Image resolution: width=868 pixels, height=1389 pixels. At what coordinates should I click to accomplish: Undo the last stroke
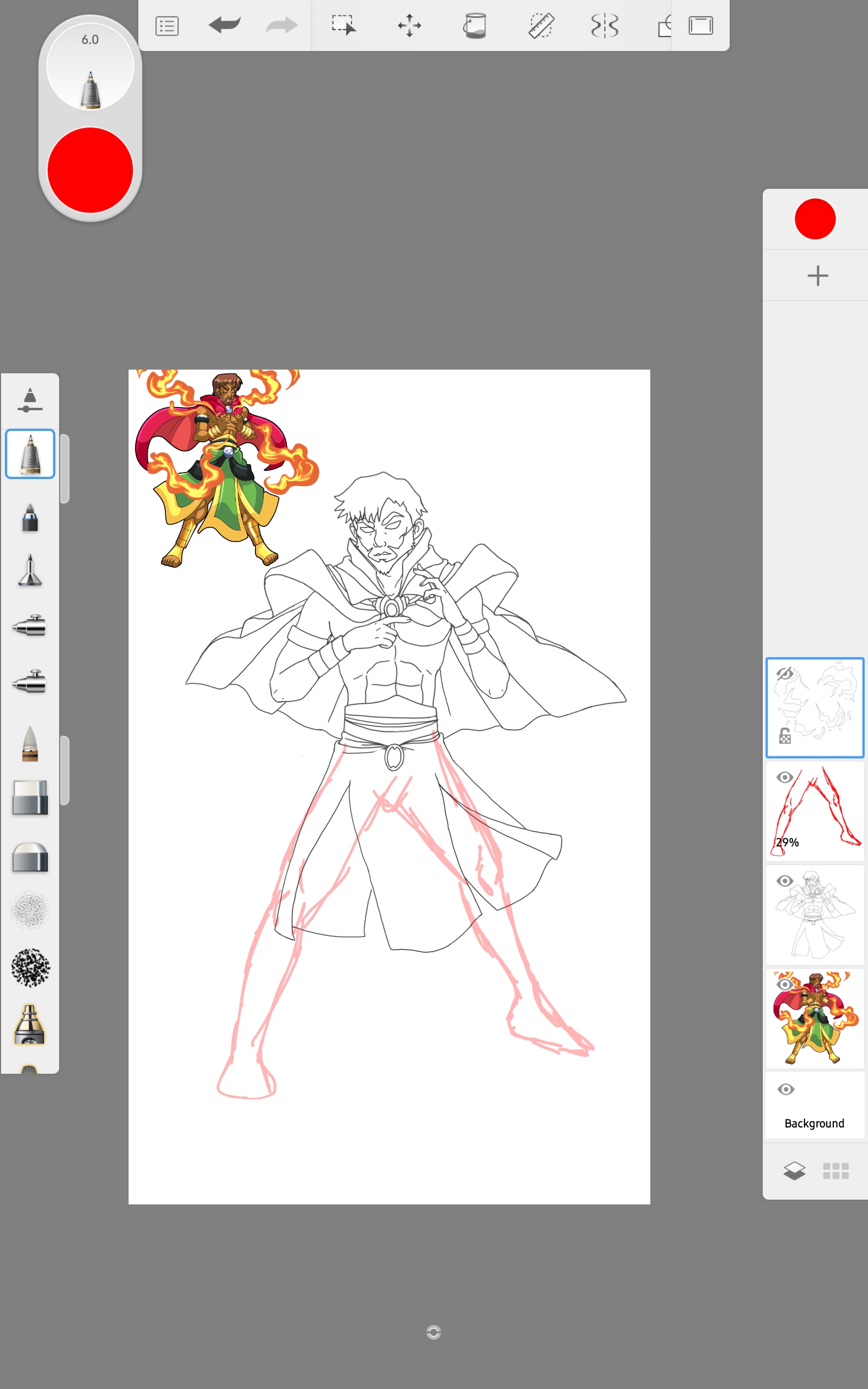pyautogui.click(x=225, y=26)
